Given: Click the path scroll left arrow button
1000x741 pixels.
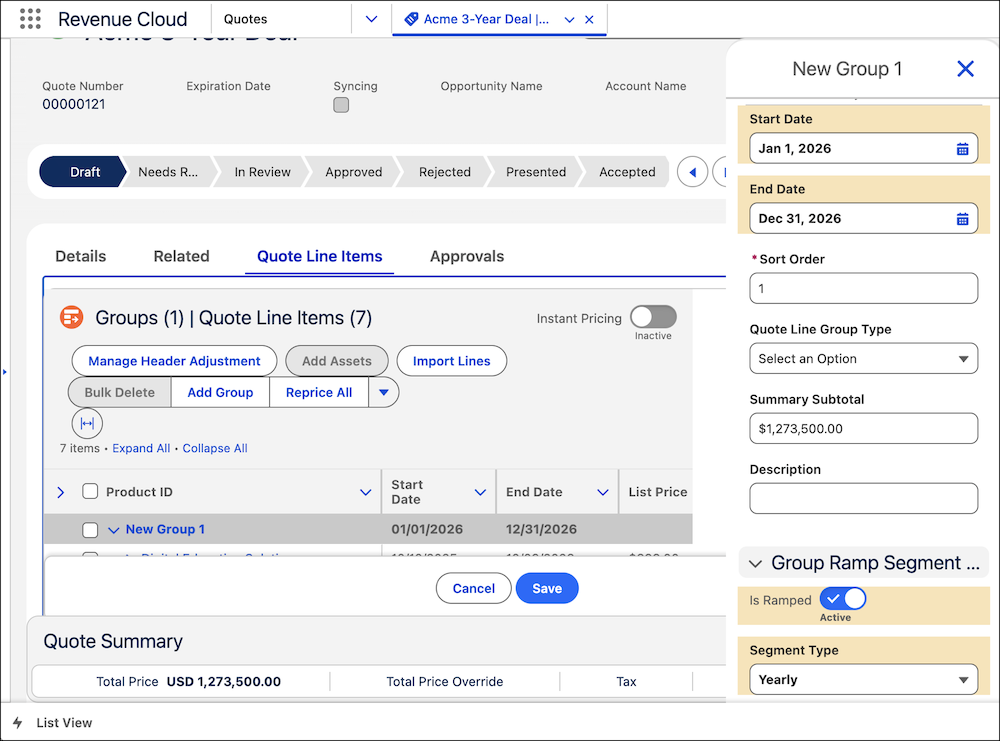Looking at the screenshot, I should [x=693, y=172].
